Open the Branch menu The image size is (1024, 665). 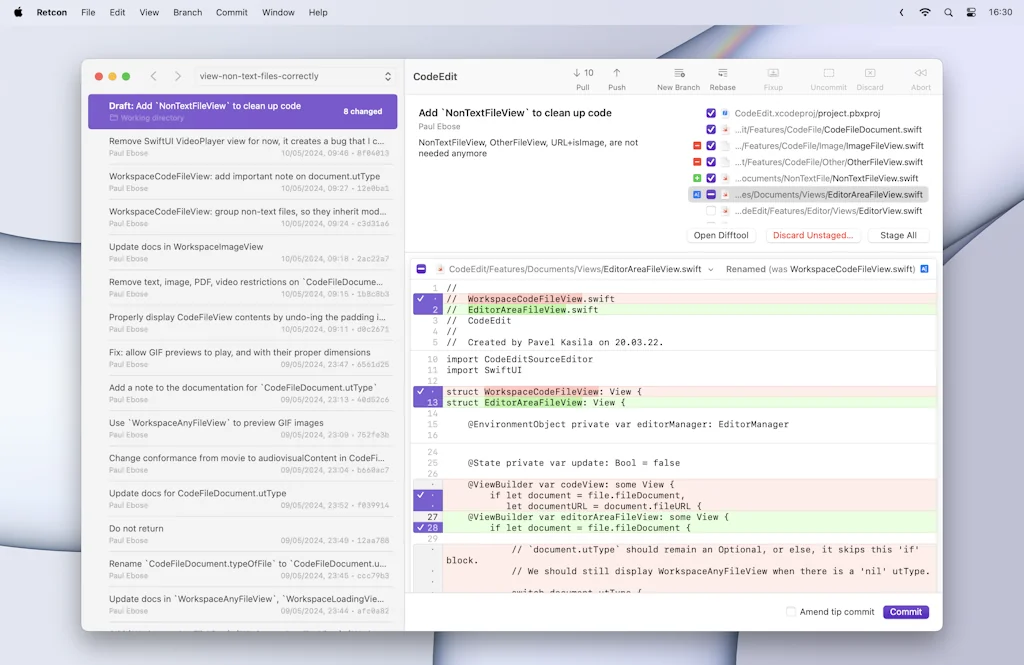(187, 12)
